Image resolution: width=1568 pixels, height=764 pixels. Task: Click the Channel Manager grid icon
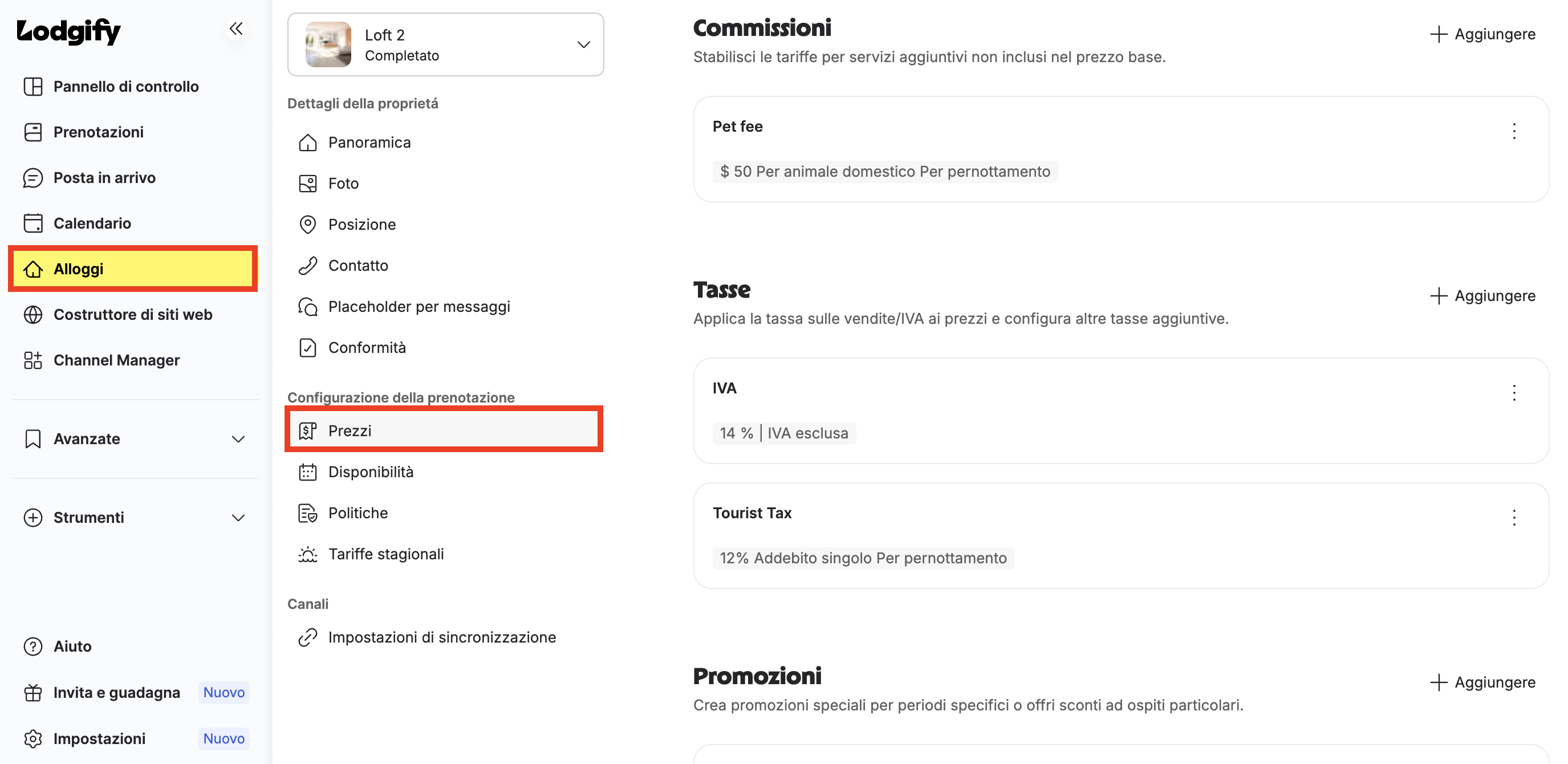(x=33, y=360)
